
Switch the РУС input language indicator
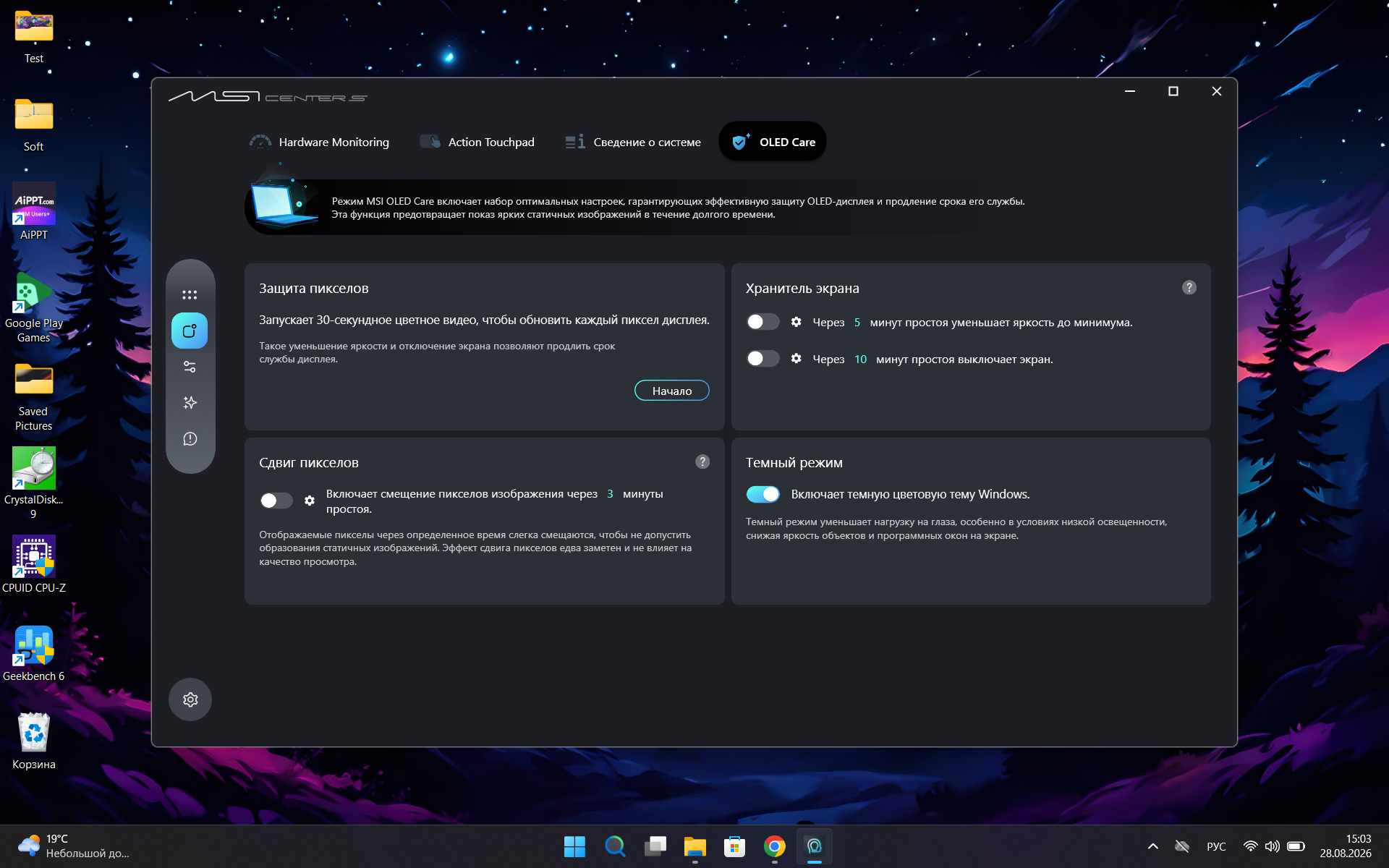(1216, 846)
